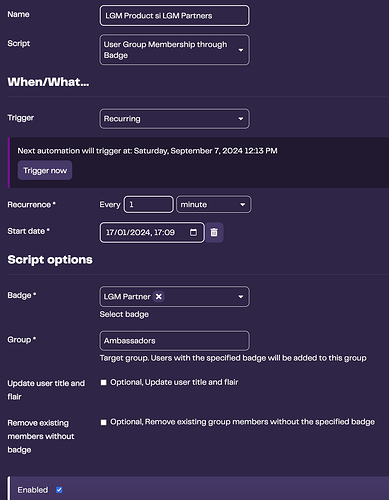Click the Trigger now button
The image size is (389, 500).
(x=45, y=170)
